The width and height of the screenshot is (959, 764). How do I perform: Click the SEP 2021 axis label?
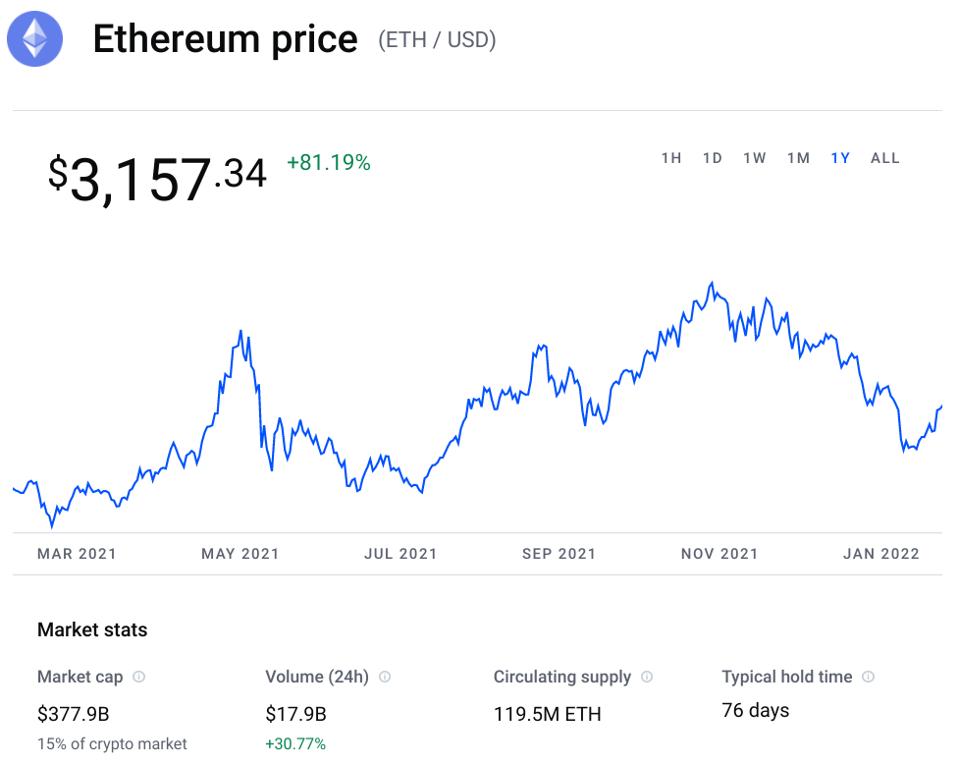point(558,554)
